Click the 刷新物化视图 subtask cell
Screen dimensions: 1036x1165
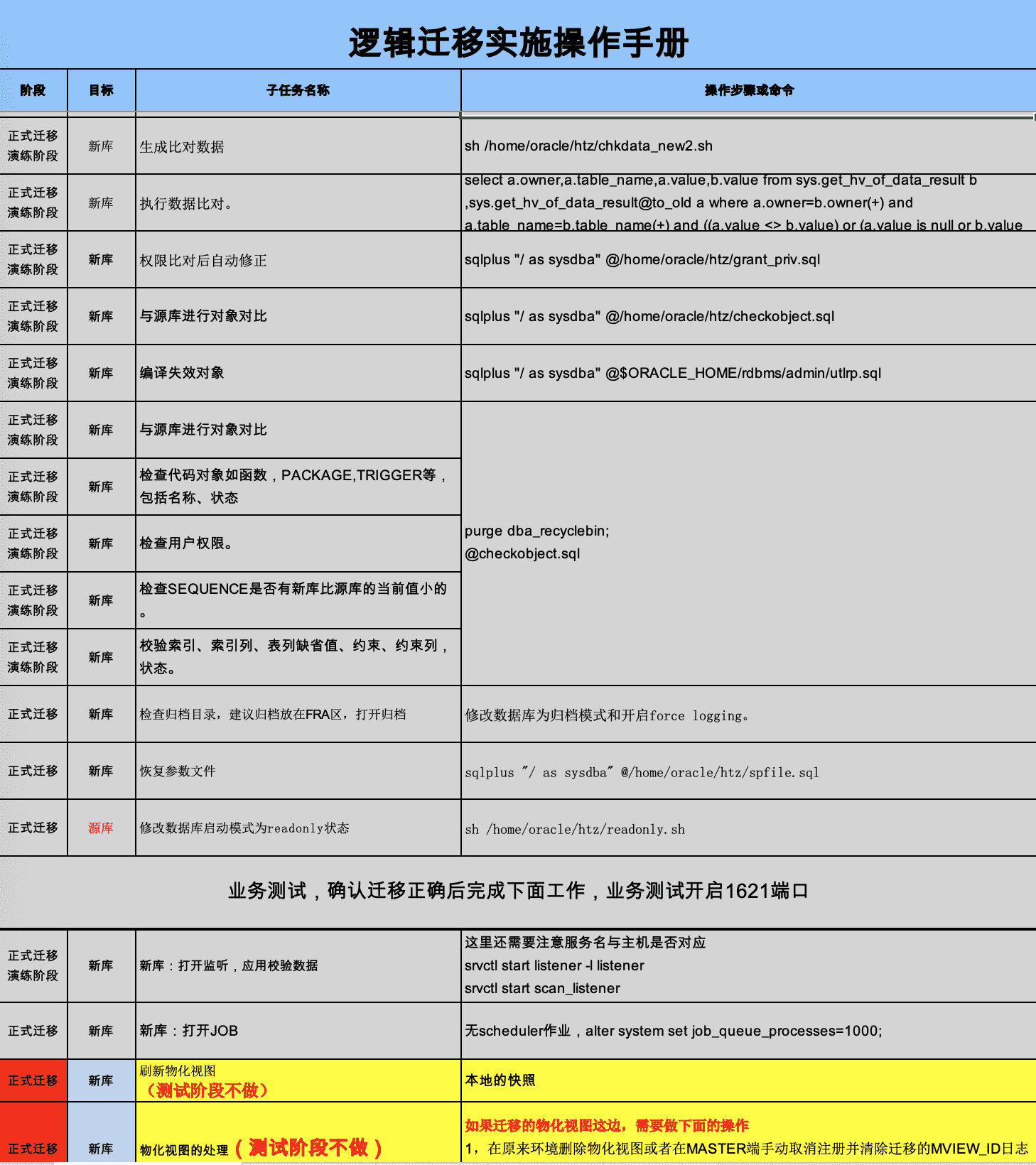pyautogui.click(x=298, y=1080)
